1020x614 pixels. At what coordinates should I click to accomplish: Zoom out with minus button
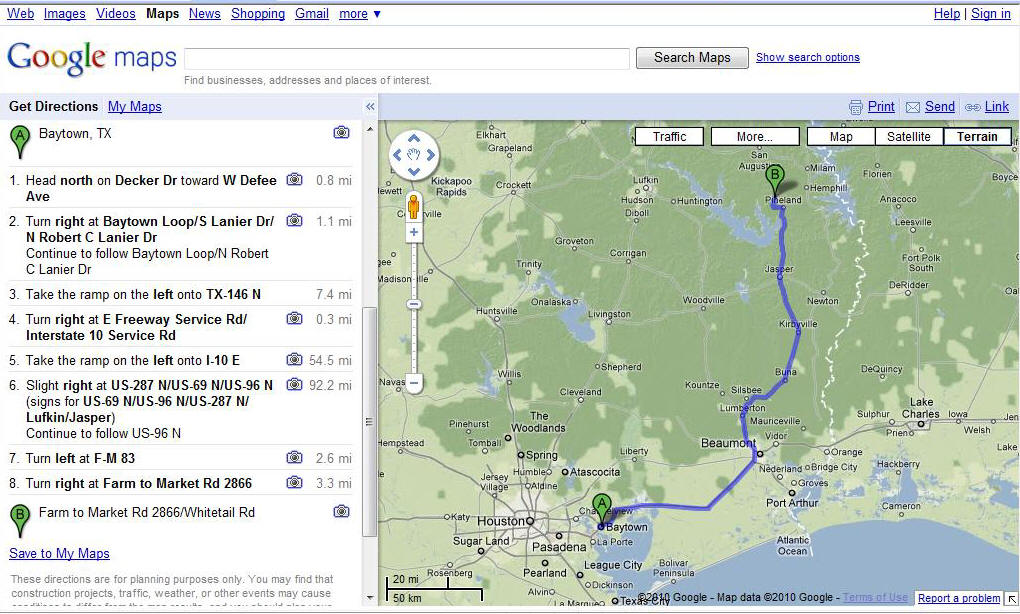[413, 382]
